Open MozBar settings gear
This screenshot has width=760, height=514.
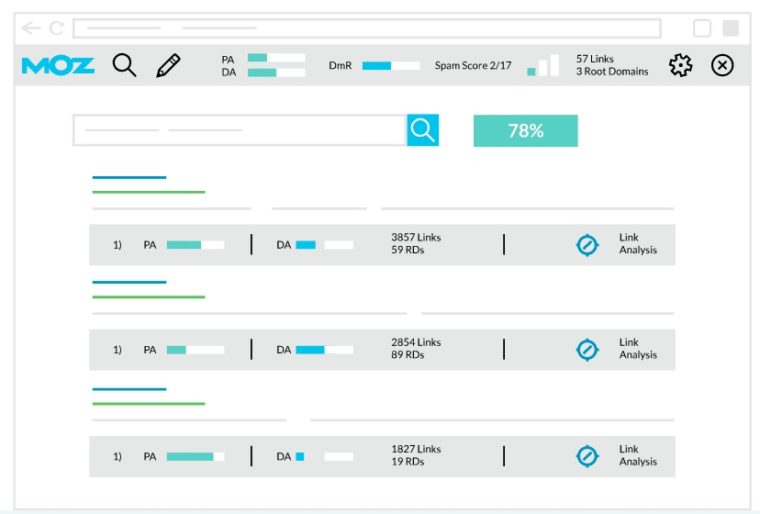[x=681, y=66]
